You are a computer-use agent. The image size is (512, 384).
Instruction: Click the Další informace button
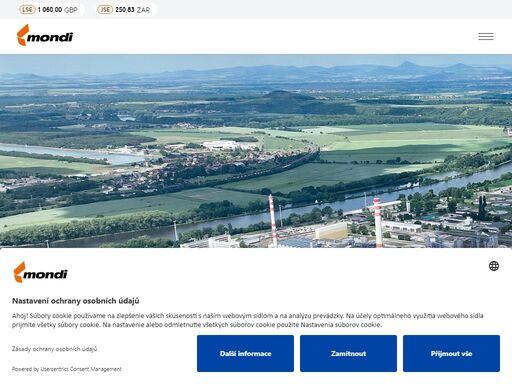tap(245, 353)
